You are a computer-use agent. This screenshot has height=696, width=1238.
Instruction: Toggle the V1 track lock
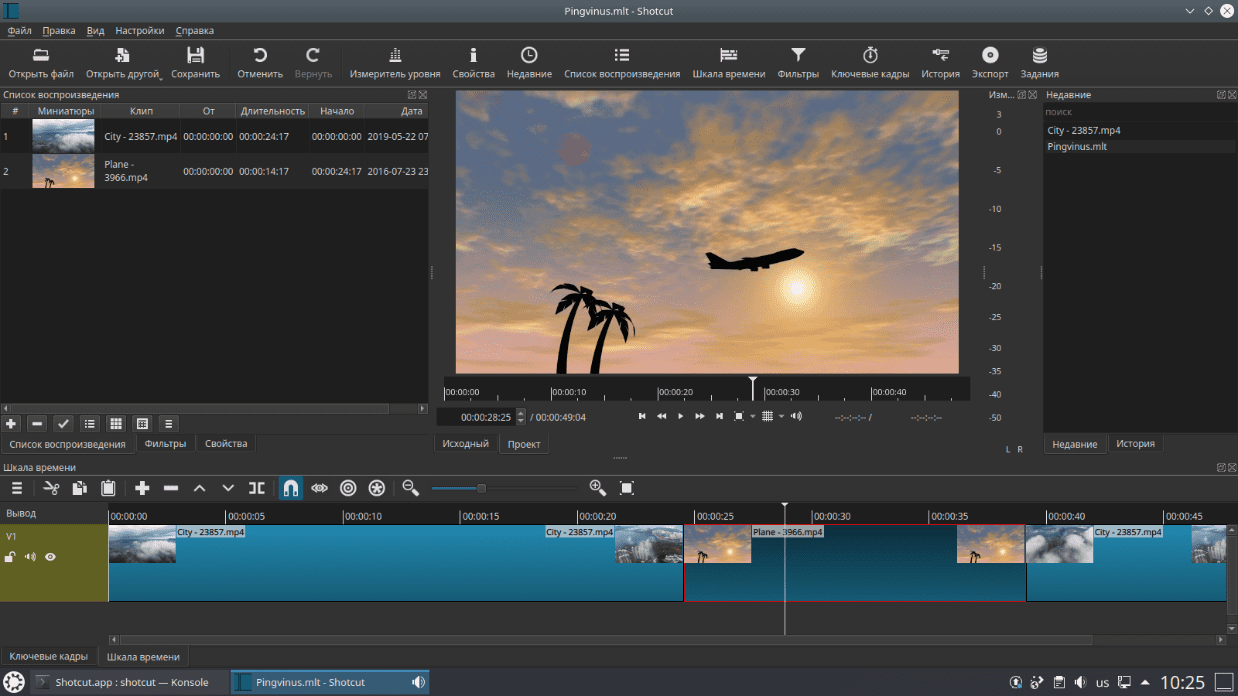tap(10, 557)
